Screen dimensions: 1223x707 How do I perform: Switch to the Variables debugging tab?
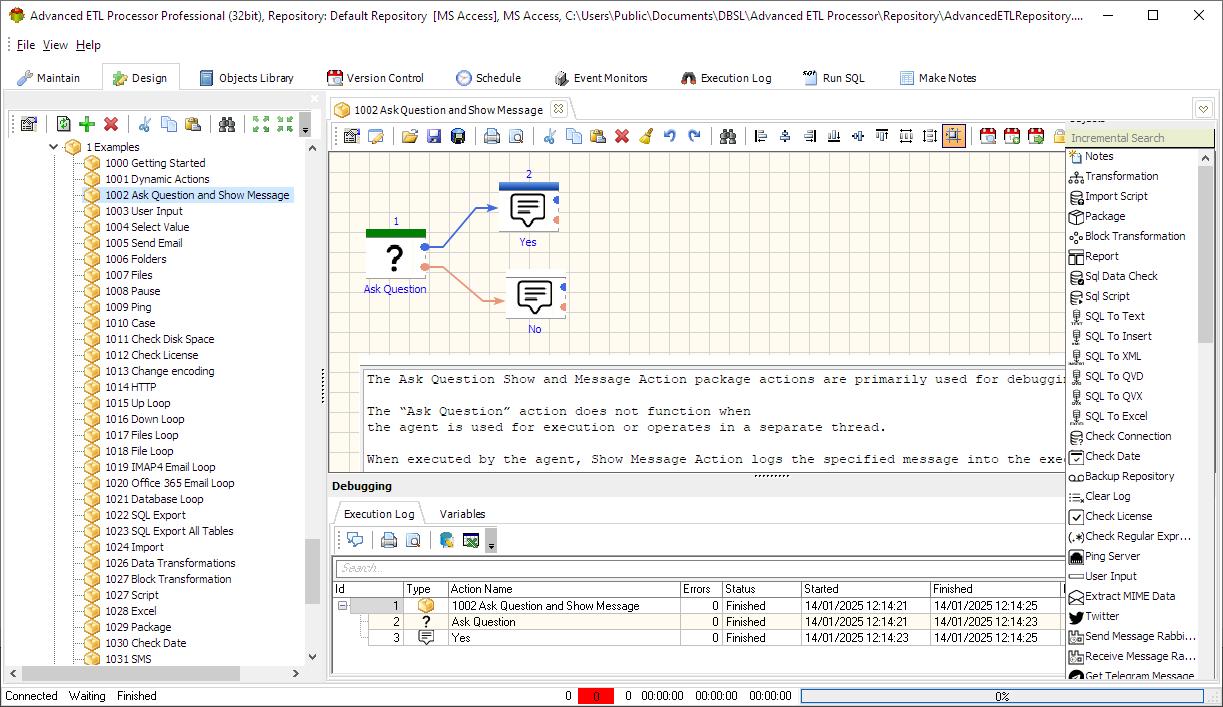(x=462, y=514)
